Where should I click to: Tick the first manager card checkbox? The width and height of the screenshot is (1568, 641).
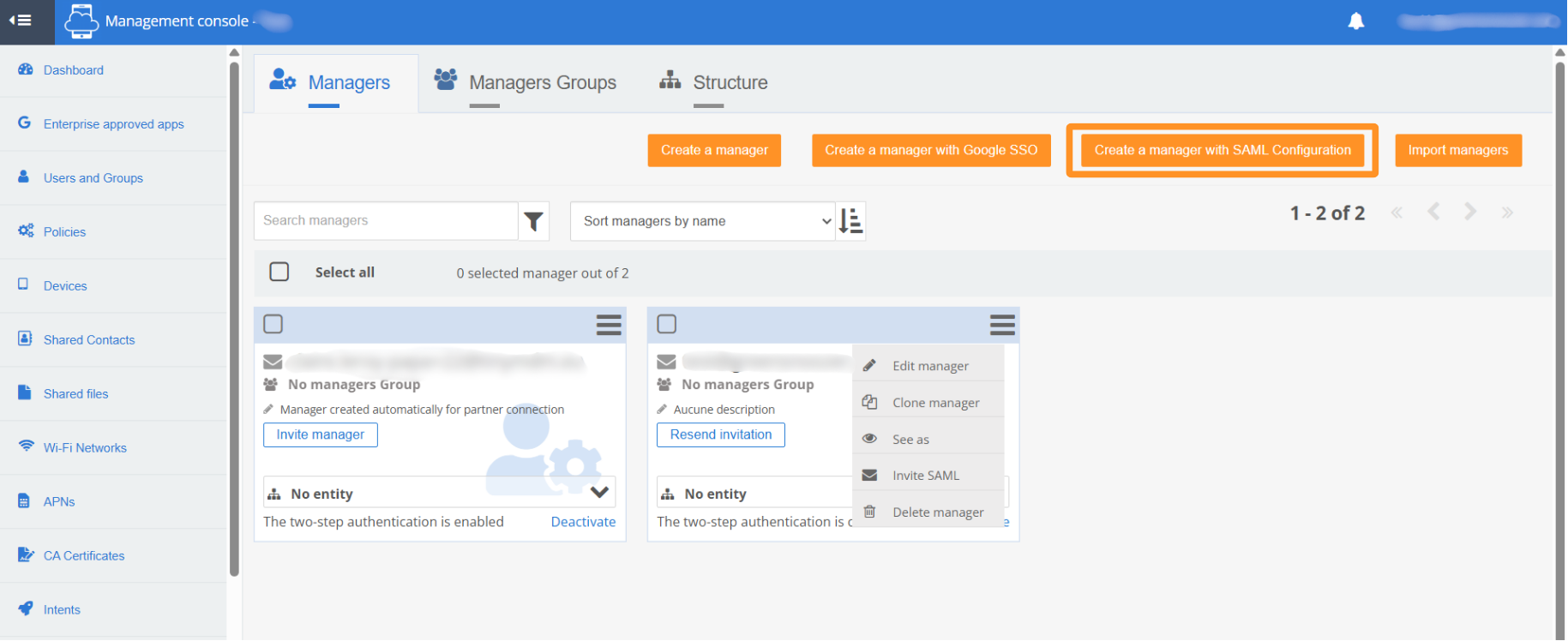273,324
